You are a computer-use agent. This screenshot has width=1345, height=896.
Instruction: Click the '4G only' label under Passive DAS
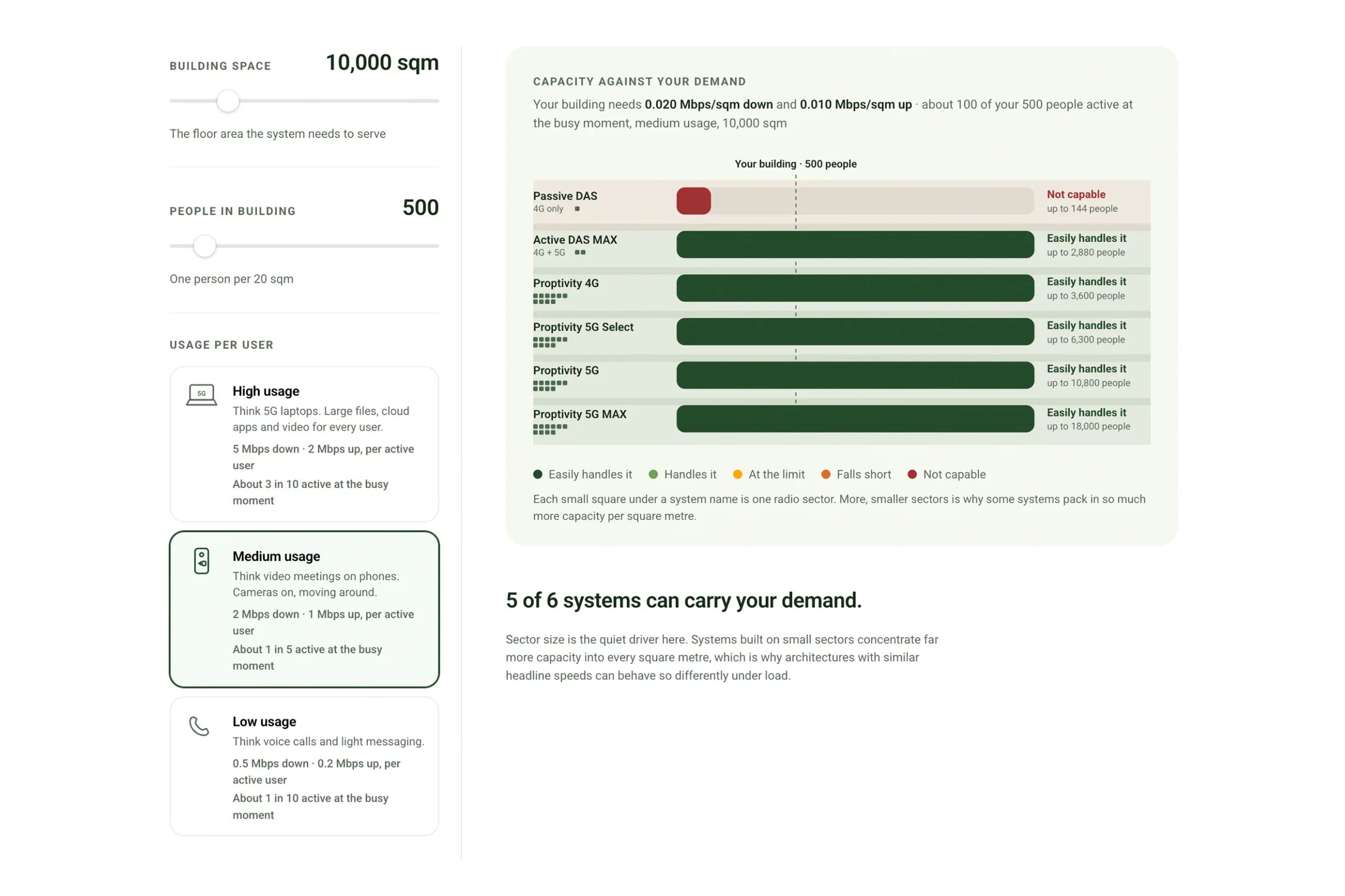(547, 209)
